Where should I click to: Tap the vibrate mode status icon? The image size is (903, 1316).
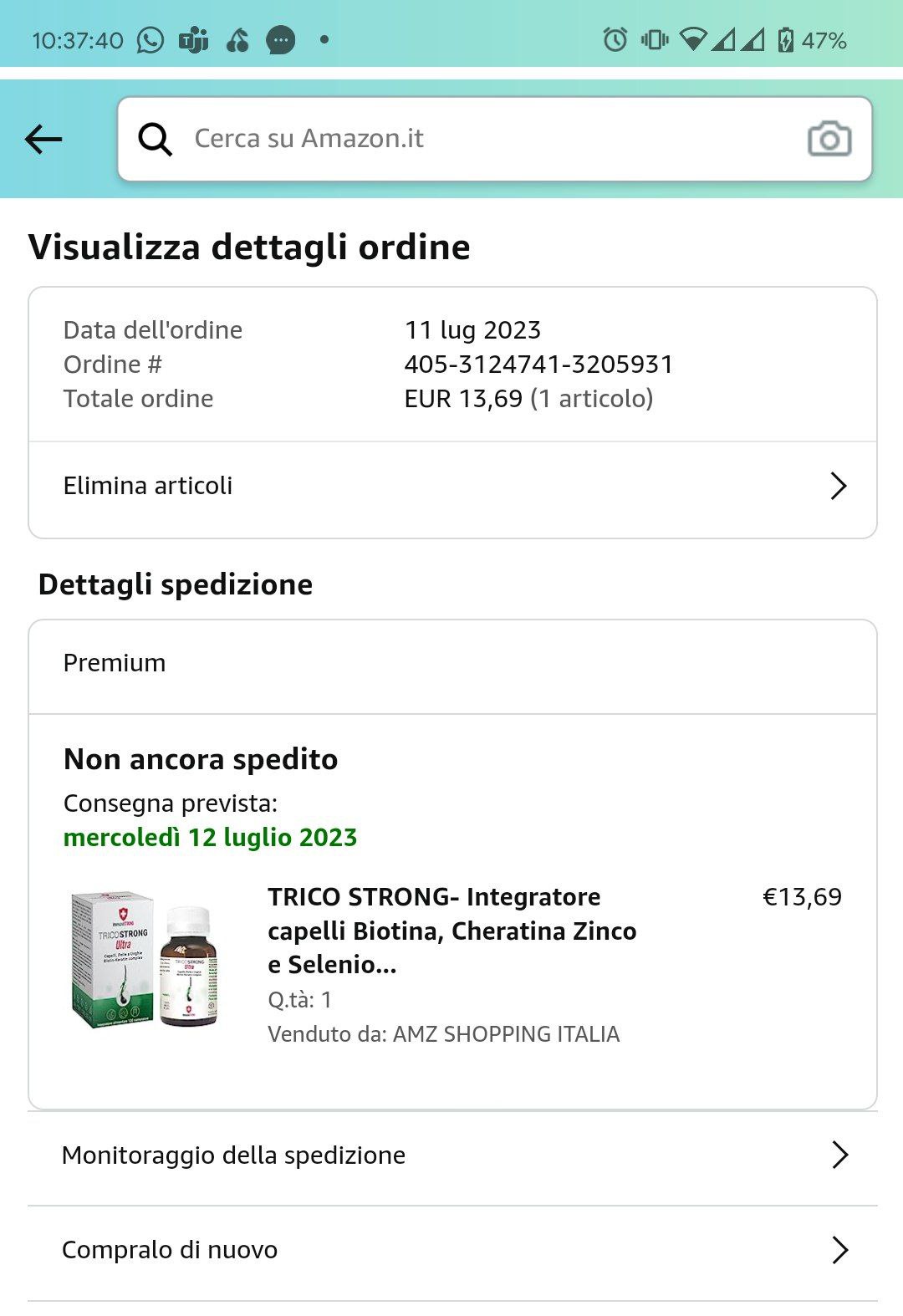tap(654, 39)
